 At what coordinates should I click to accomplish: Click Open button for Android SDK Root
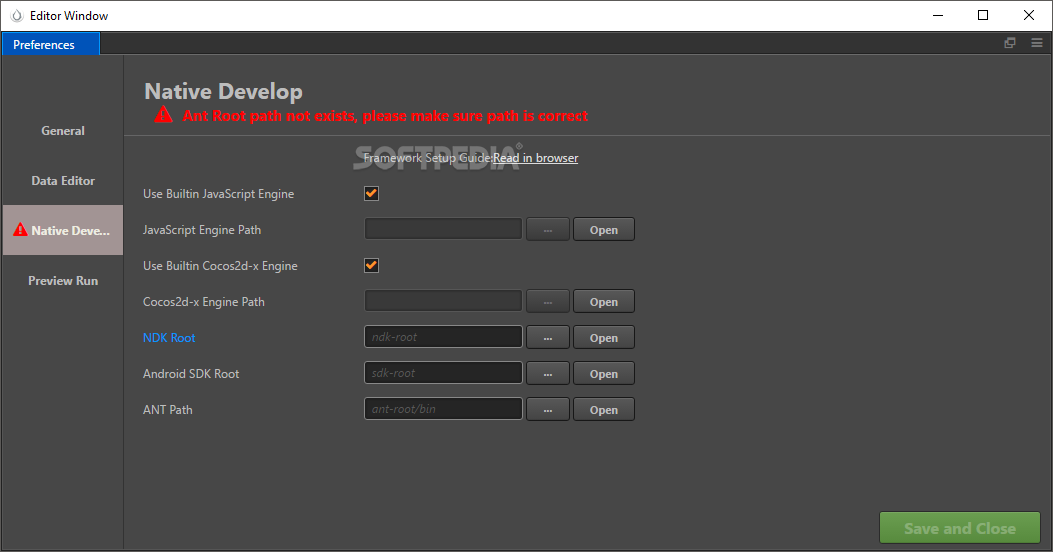point(604,373)
